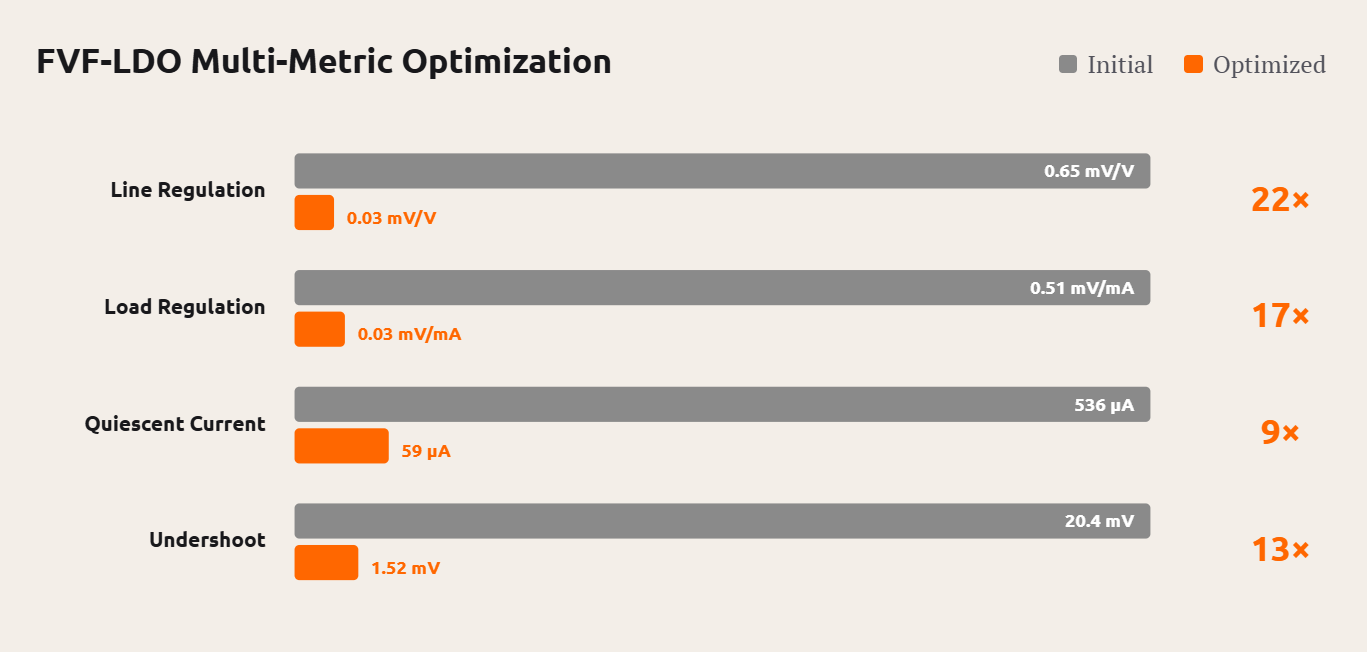The width and height of the screenshot is (1367, 652).
Task: Click the orange Undershoot optimized bar
Action: point(326,563)
